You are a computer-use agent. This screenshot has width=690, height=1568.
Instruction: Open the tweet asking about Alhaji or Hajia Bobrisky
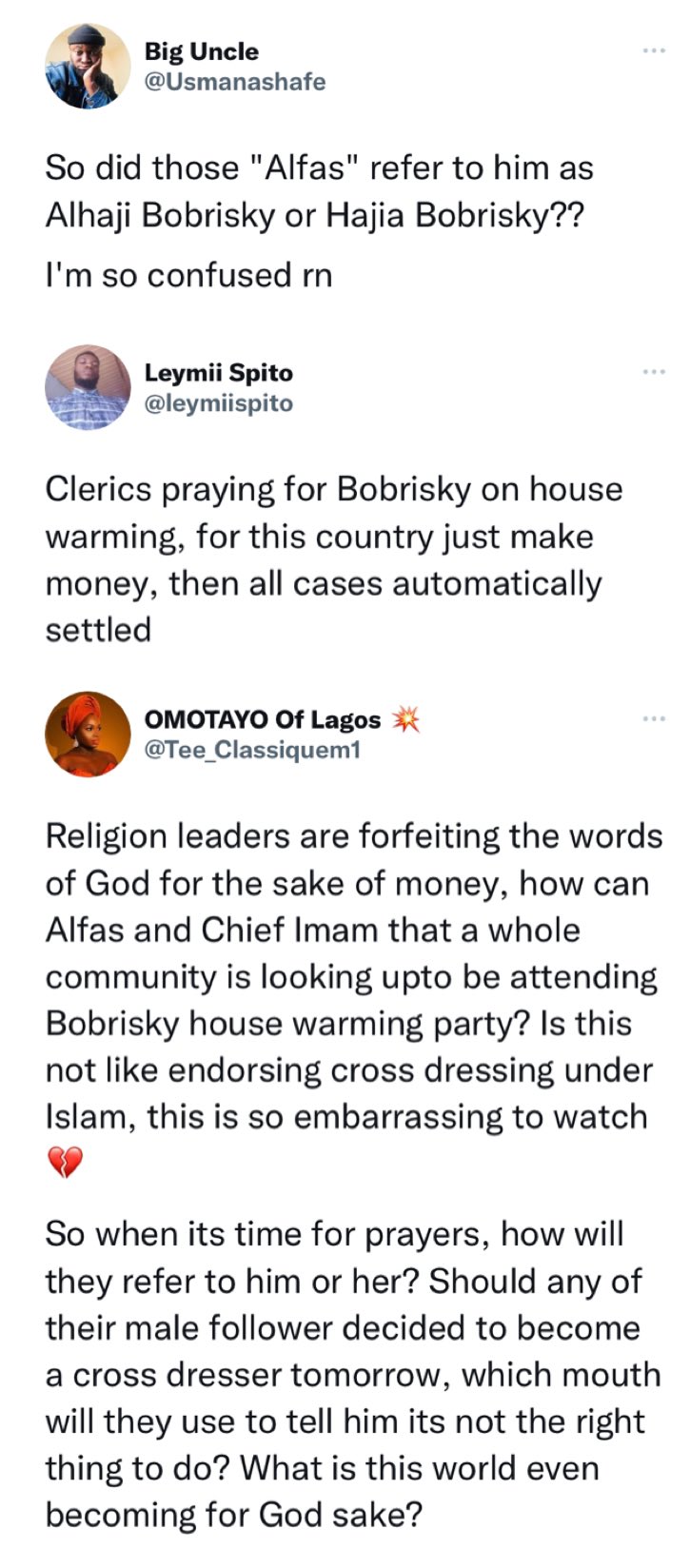pos(319,191)
